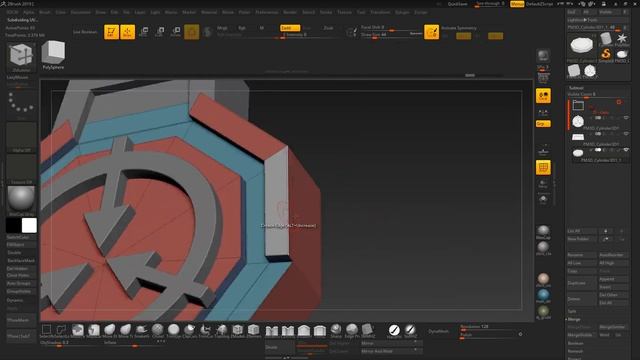Click the first white circular stroke icon

tap(394, 330)
